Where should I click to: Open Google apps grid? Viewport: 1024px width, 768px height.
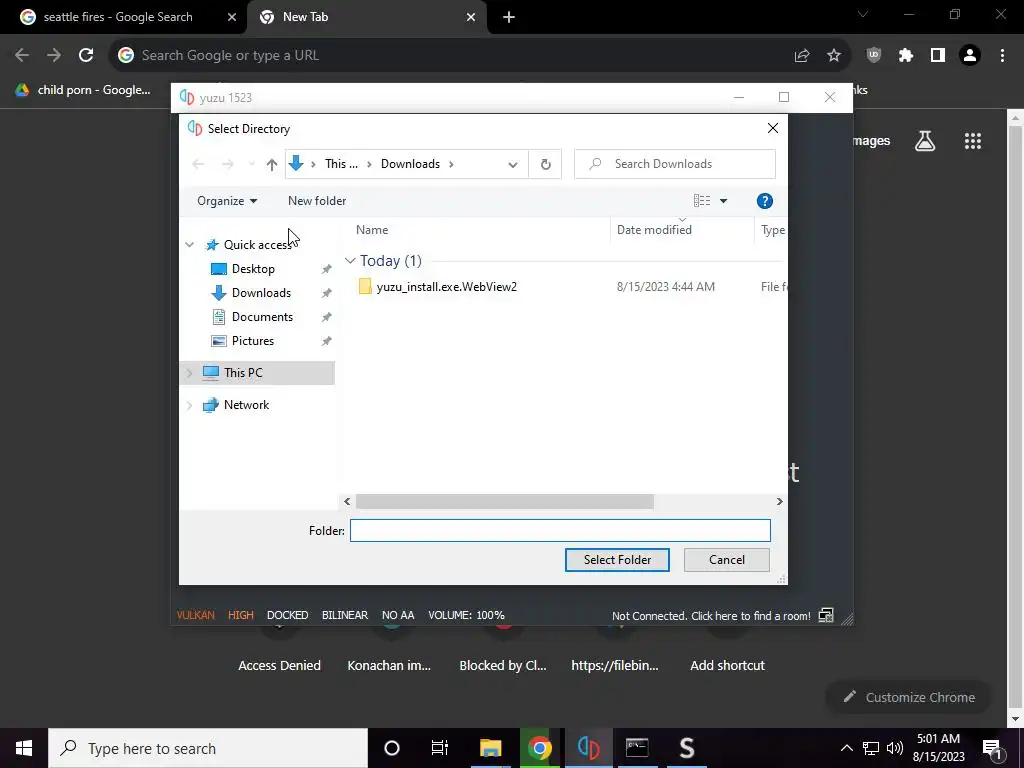tap(972, 141)
